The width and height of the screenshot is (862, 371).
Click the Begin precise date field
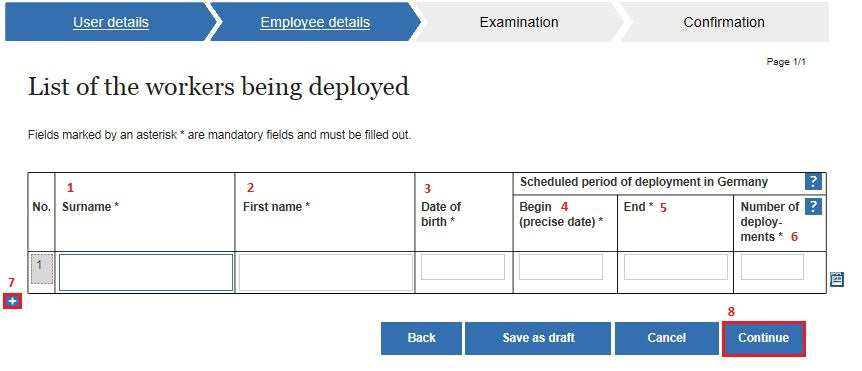561,267
